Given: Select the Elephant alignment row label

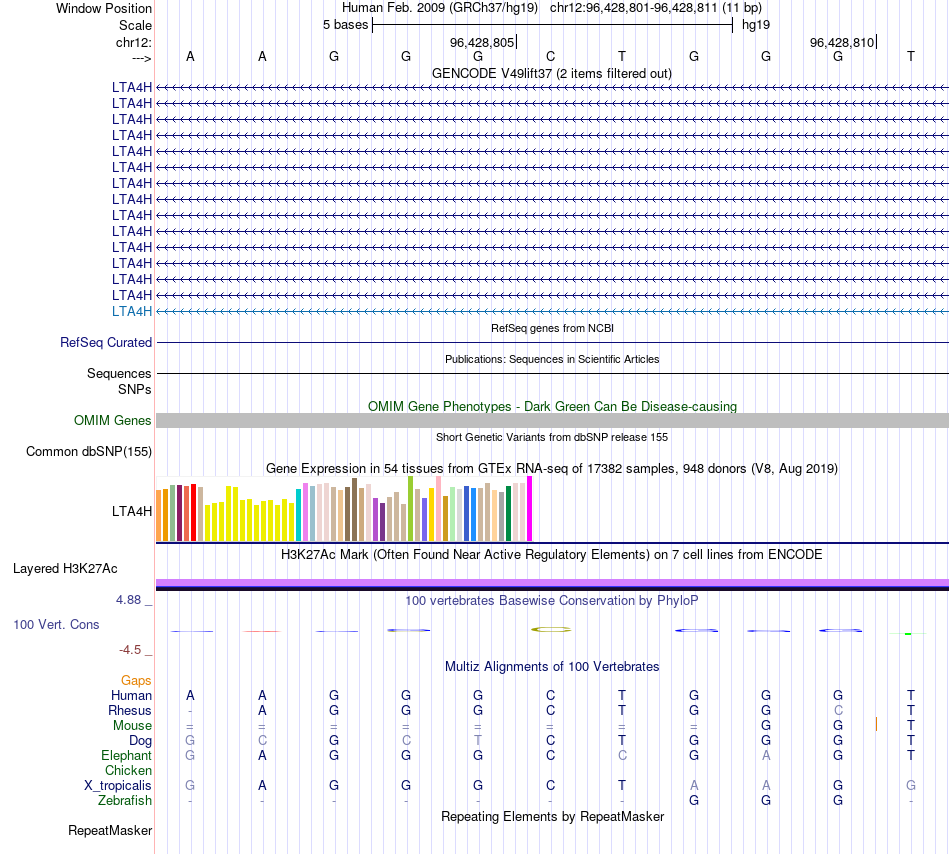Looking at the screenshot, I should pyautogui.click(x=126, y=755).
